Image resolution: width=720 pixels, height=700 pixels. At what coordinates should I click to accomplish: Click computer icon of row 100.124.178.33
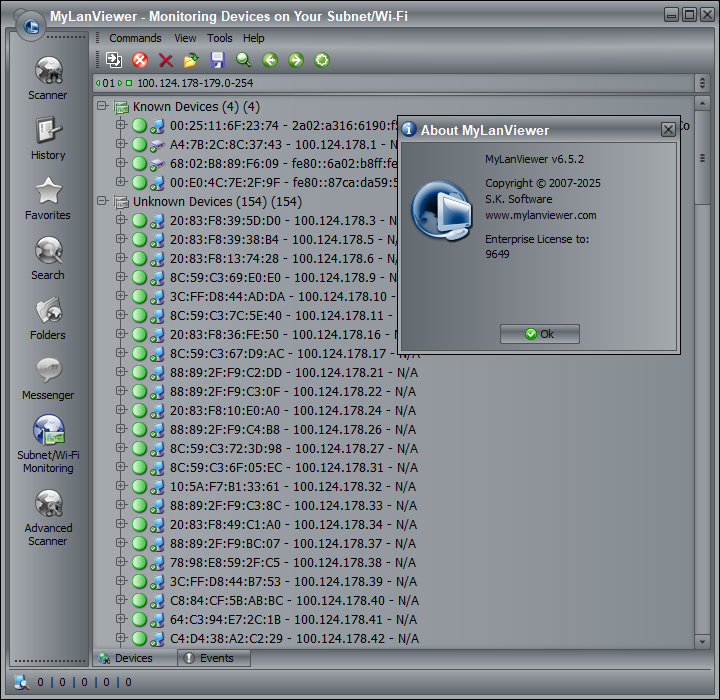[x=157, y=506]
